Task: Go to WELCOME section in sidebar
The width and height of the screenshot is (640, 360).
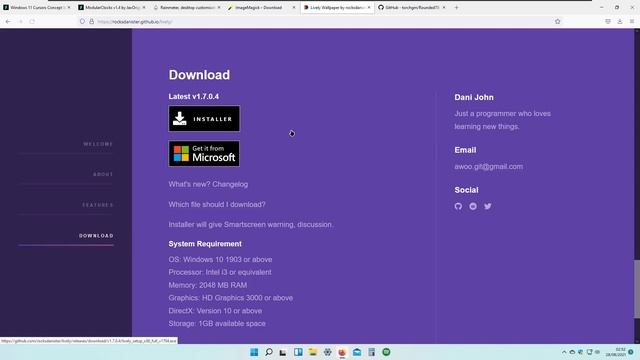Action: (x=98, y=144)
